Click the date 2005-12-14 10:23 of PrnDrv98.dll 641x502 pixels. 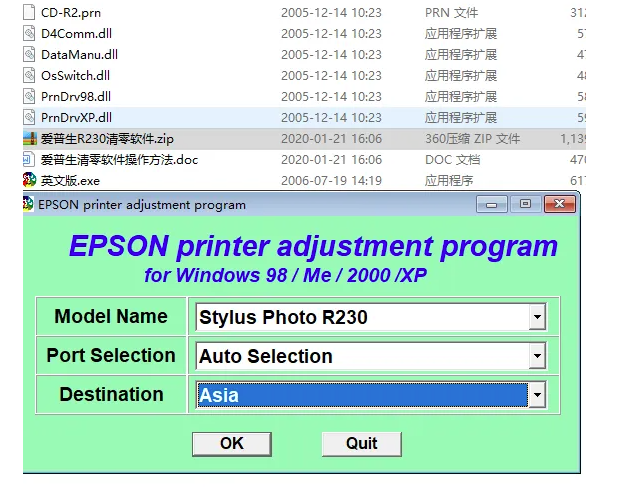(332, 96)
